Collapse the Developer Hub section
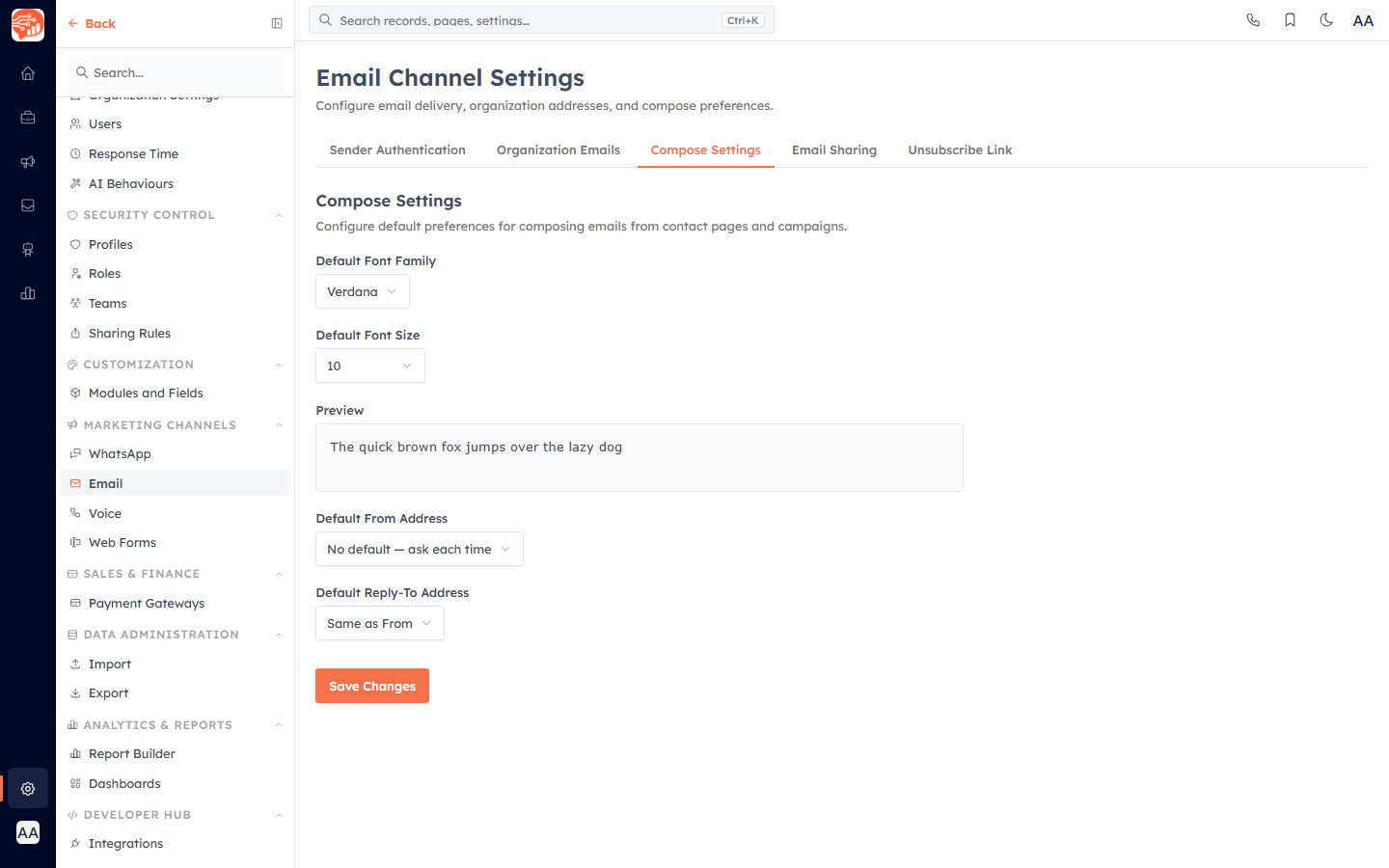The height and width of the screenshot is (868, 1389). [x=175, y=815]
